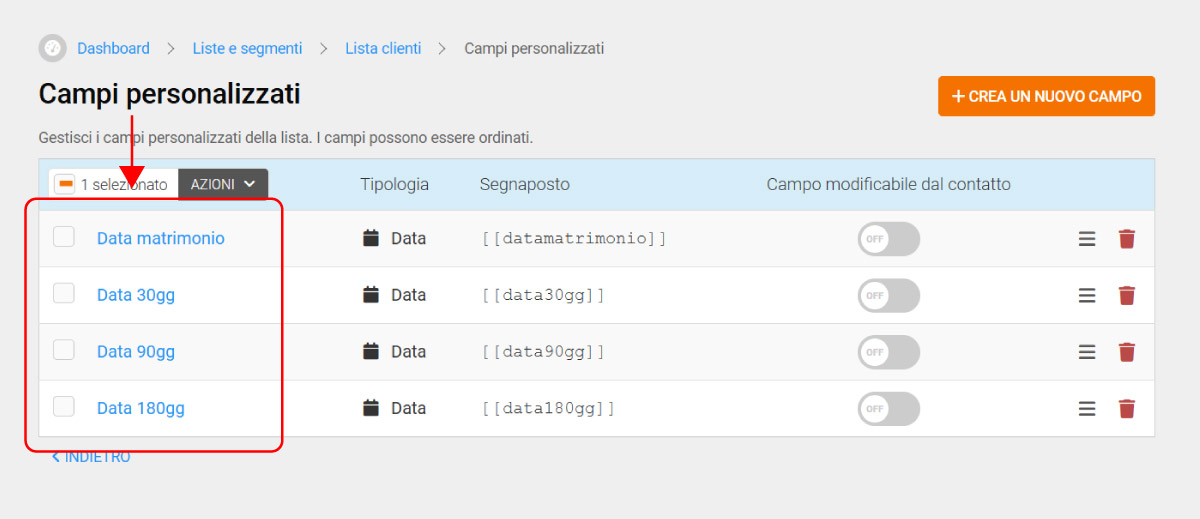Delete the Data matrimonio field via trash icon

1127,239
